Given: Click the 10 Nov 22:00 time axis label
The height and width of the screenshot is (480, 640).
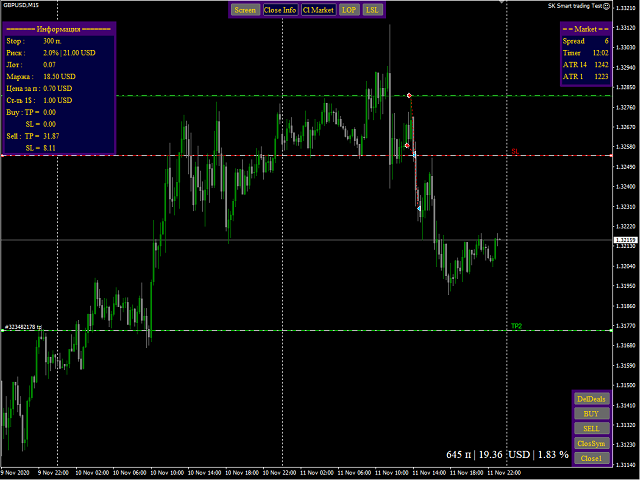Looking at the screenshot, I should pos(280,473).
